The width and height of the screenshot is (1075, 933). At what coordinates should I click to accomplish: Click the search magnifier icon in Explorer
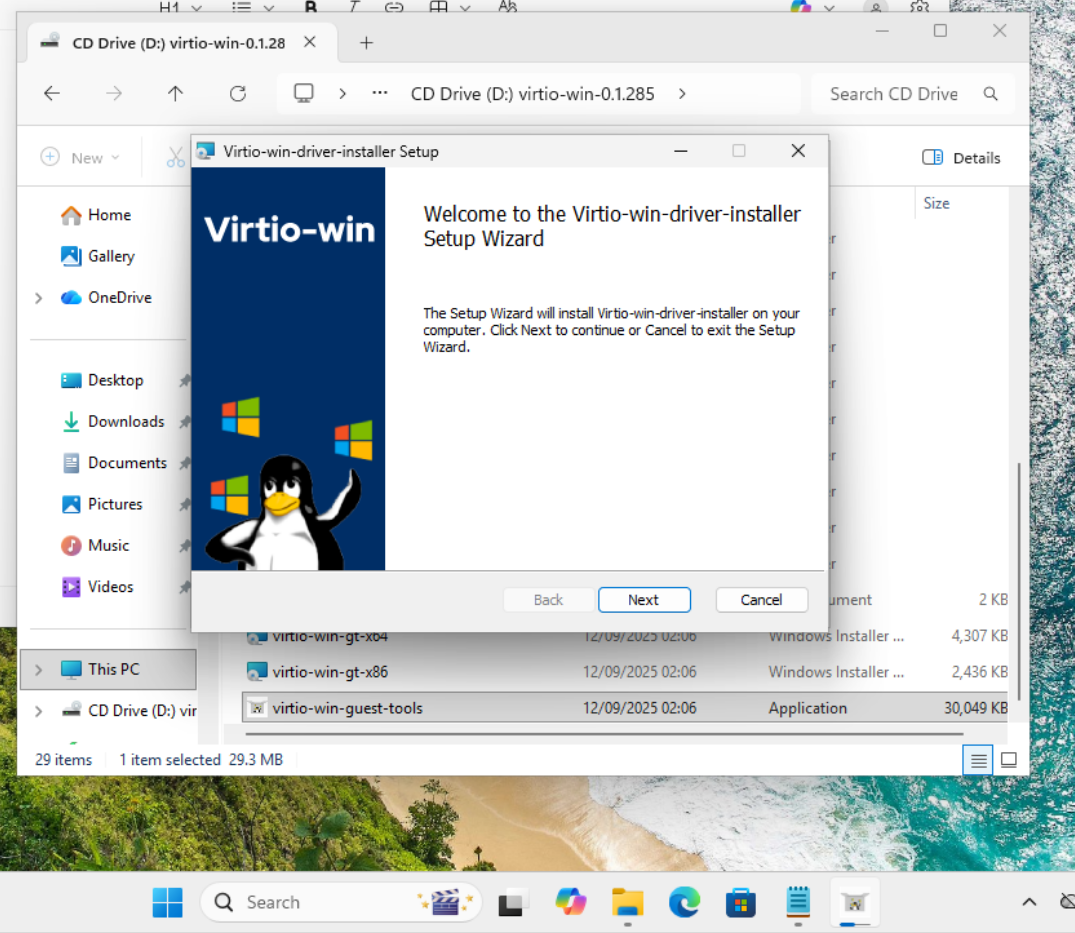pyautogui.click(x=991, y=94)
